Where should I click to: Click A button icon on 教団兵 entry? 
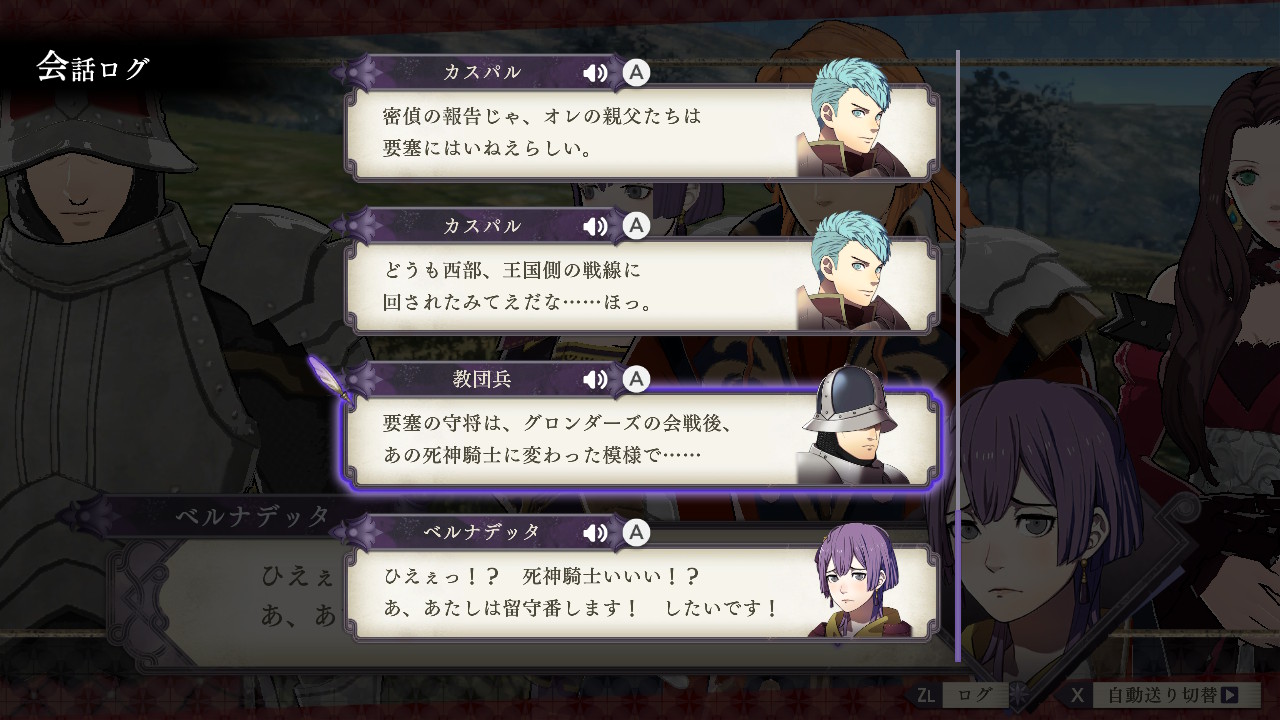[636, 379]
